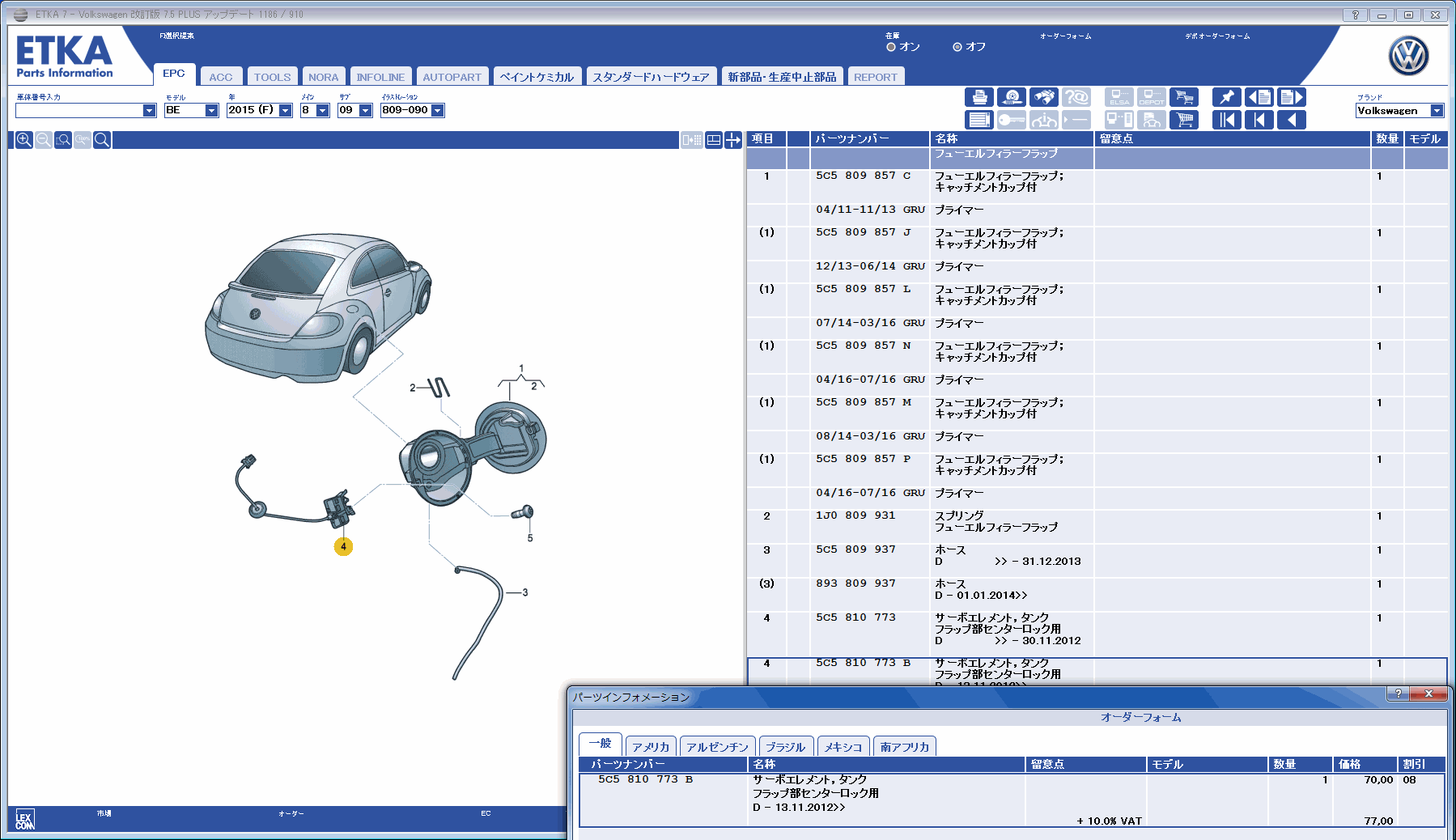This screenshot has height=840, width=1456.
Task: Click the vehicle info icon
Action: click(1044, 120)
